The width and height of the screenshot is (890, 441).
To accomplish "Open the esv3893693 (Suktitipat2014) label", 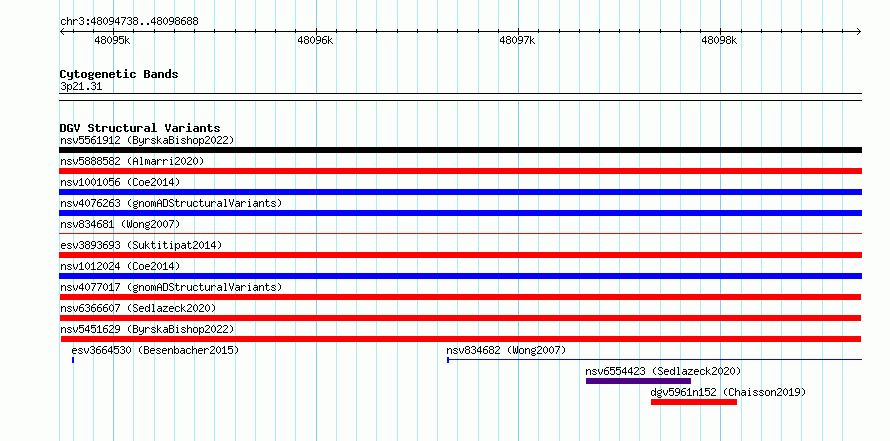I will [x=141, y=245].
